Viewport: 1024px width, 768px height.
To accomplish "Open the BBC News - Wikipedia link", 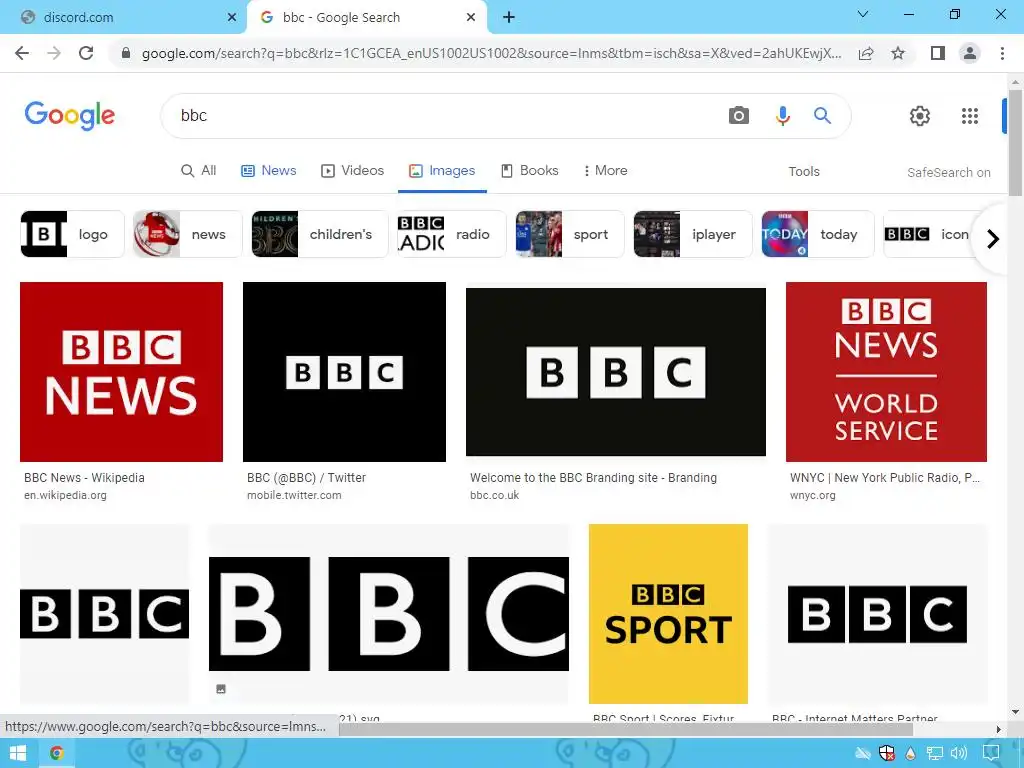I will click(x=84, y=477).
